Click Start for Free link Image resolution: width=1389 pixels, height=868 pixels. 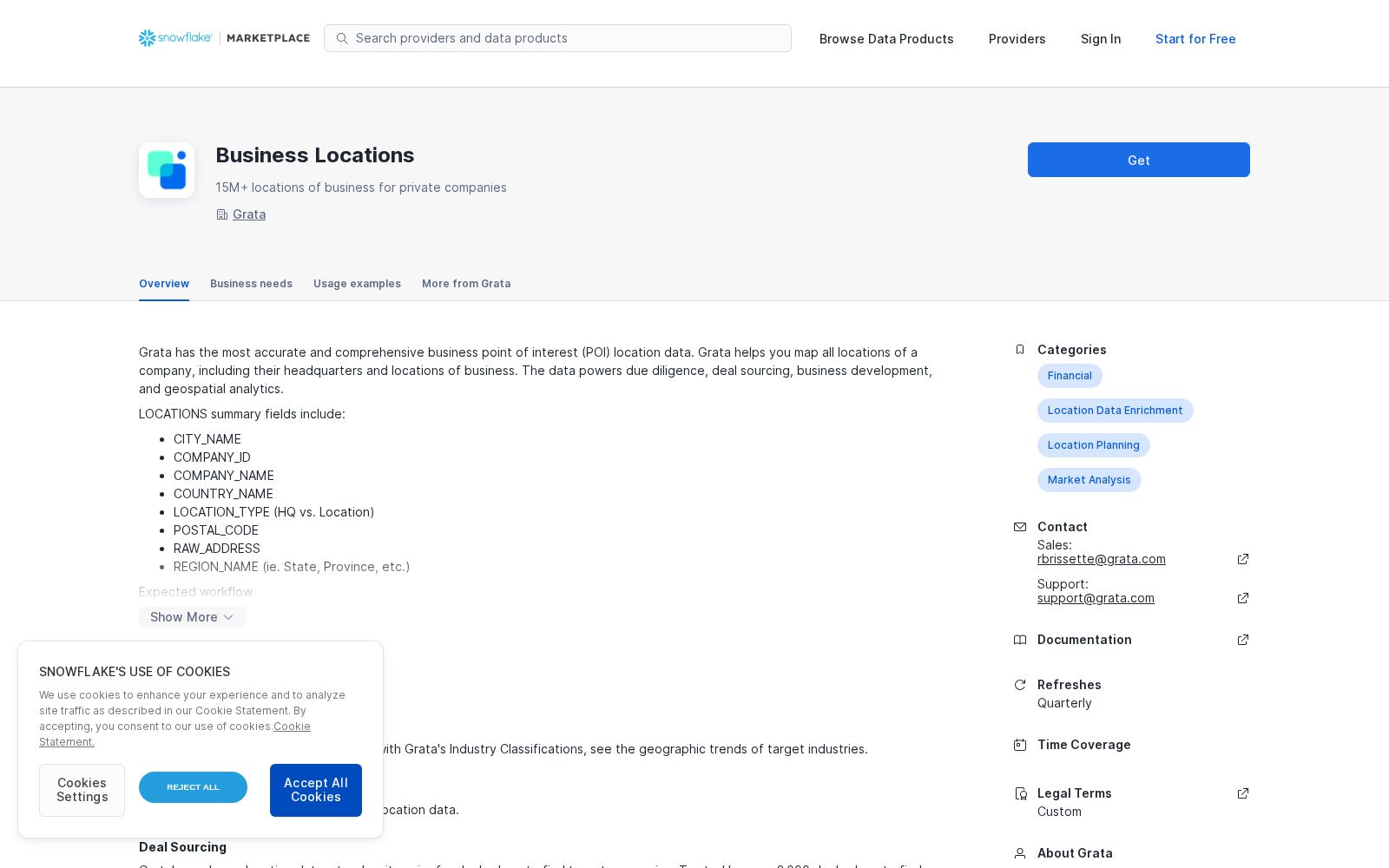coord(1195,39)
